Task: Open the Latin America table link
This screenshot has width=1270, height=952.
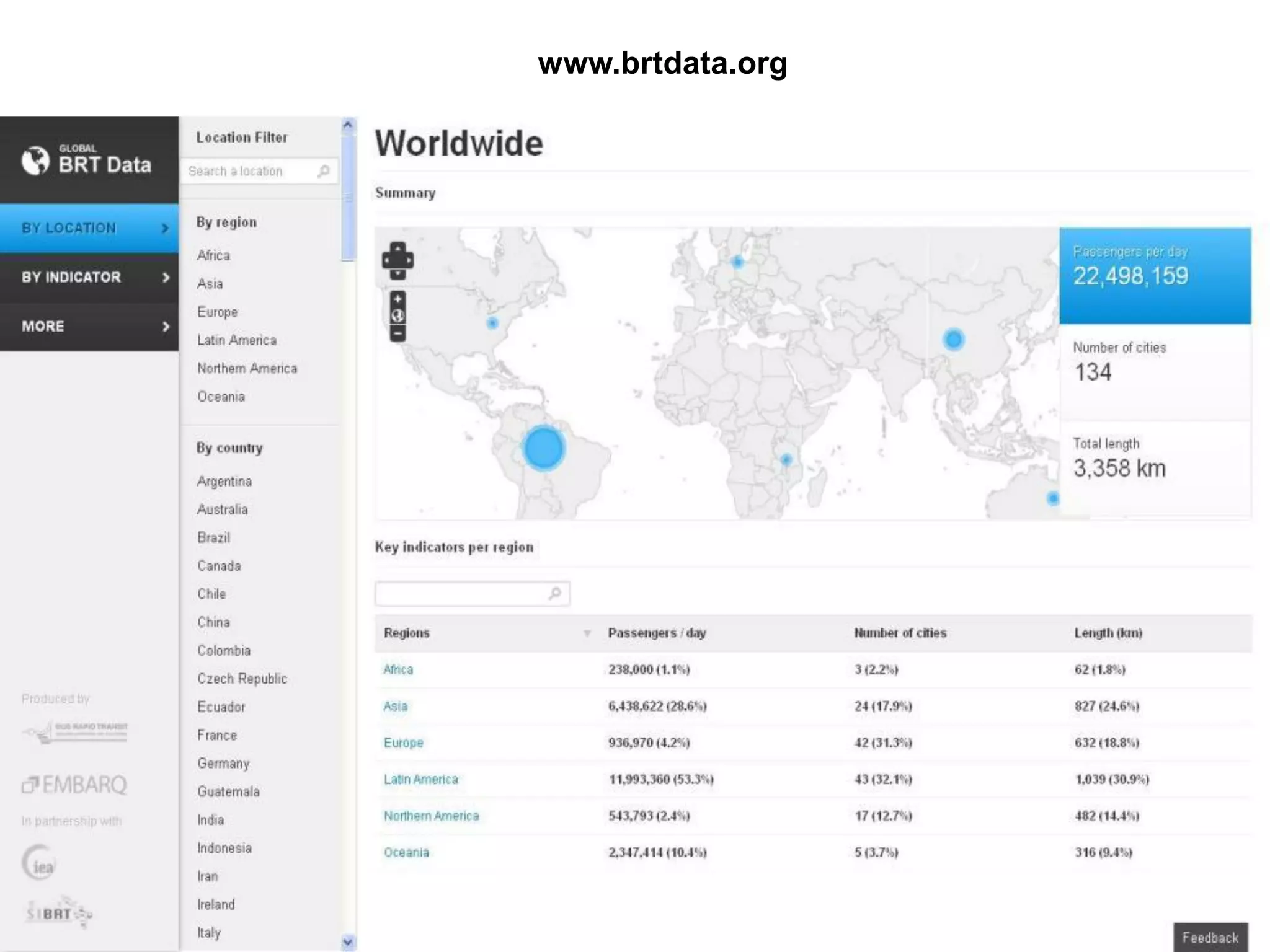Action: tap(420, 779)
